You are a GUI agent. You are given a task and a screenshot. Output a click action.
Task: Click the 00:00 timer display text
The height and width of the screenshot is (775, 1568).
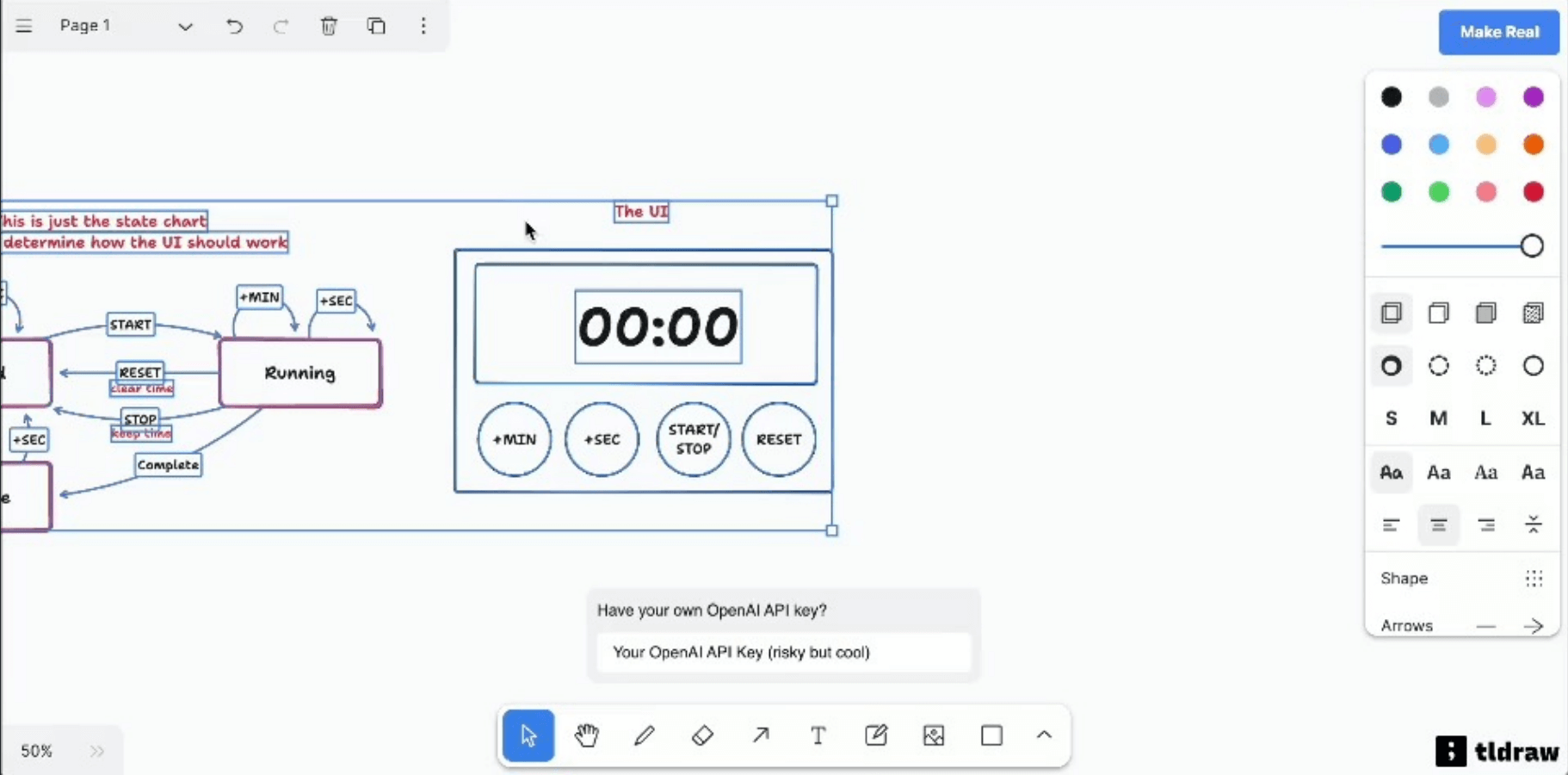(x=658, y=327)
